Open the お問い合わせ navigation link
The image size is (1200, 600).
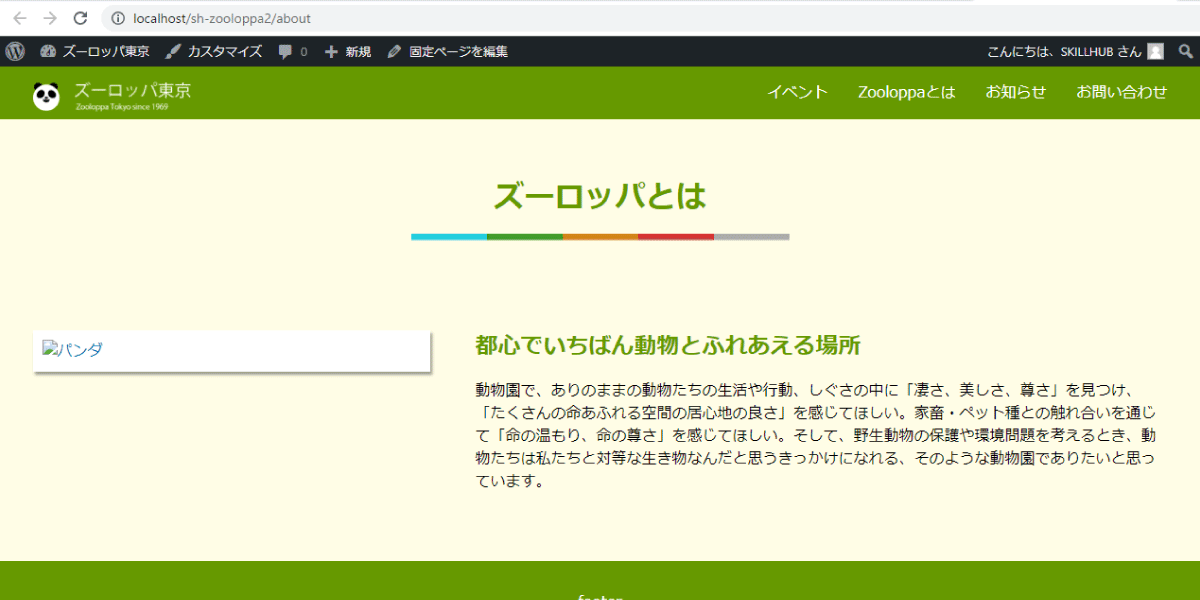[x=1121, y=92]
